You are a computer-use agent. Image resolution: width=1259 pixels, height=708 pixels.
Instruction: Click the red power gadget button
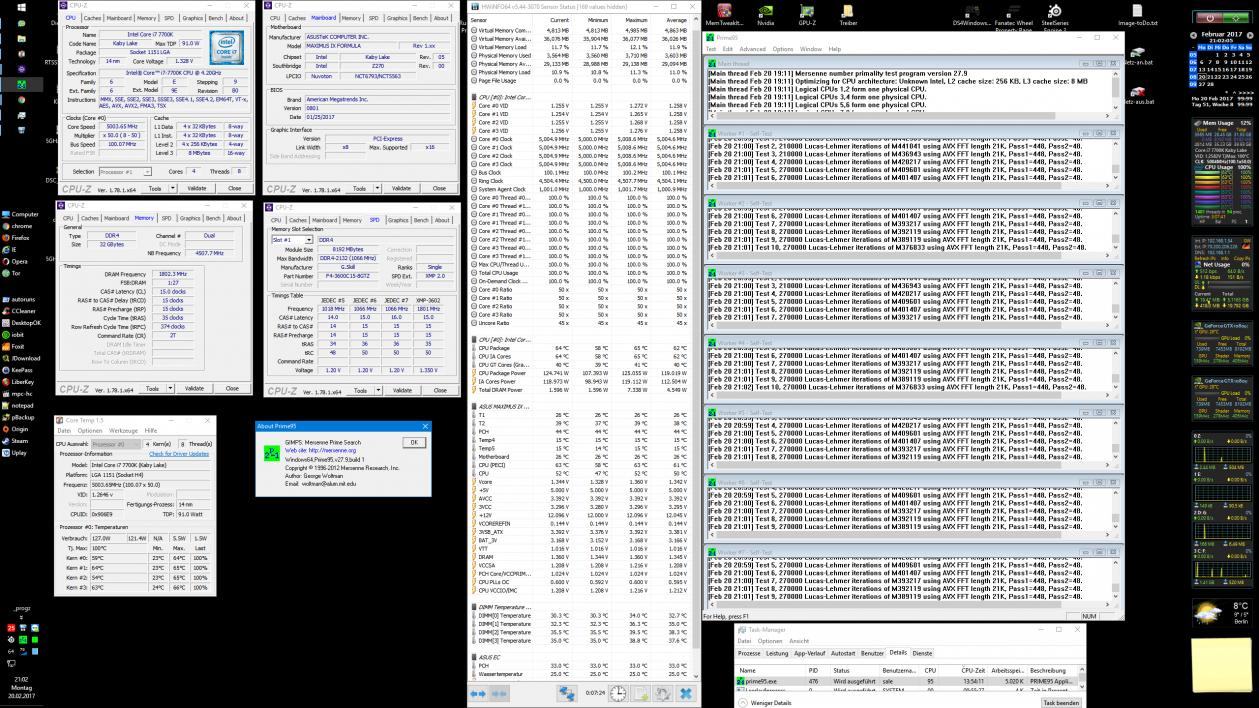[x=1211, y=17]
